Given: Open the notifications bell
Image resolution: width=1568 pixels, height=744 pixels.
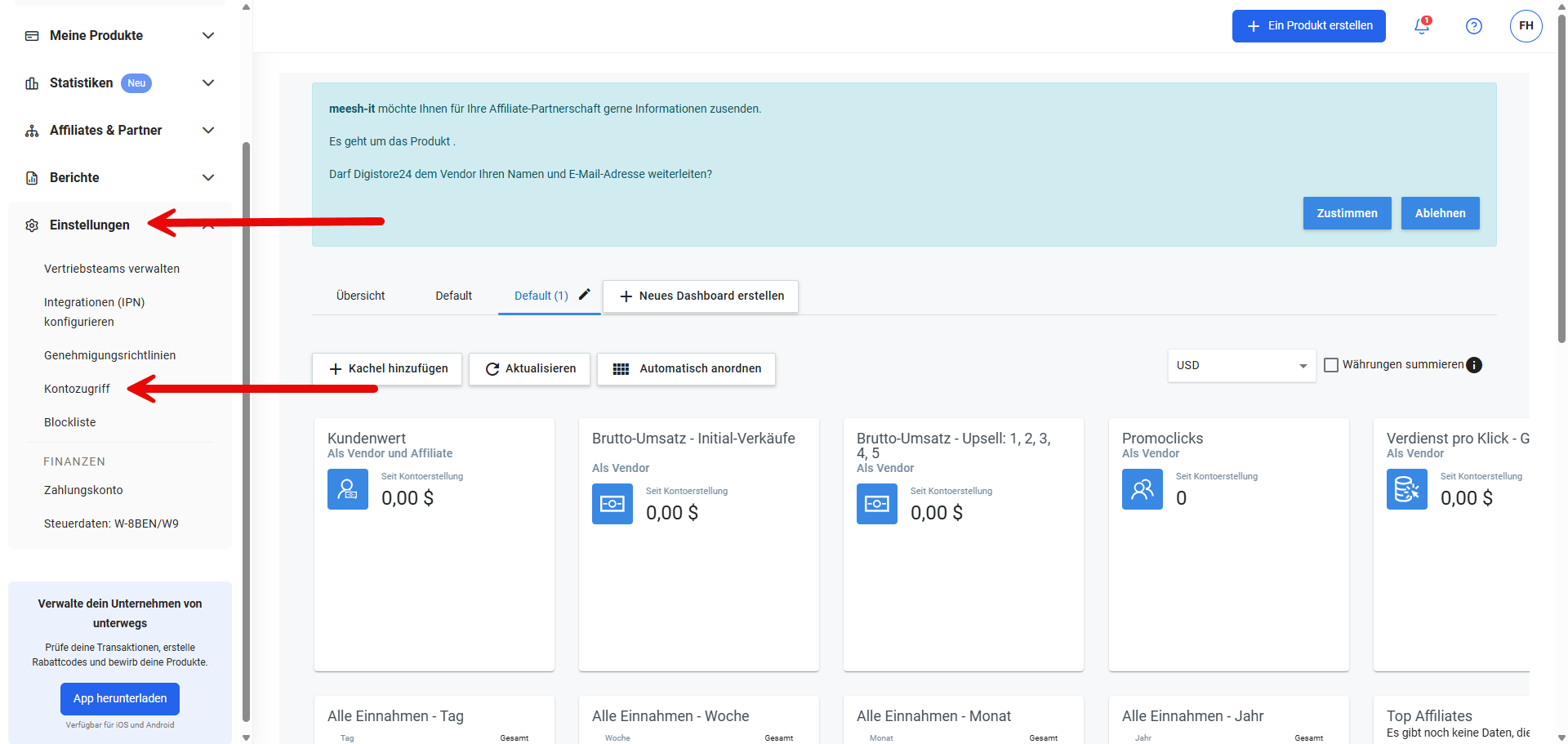Looking at the screenshot, I should tap(1422, 26).
